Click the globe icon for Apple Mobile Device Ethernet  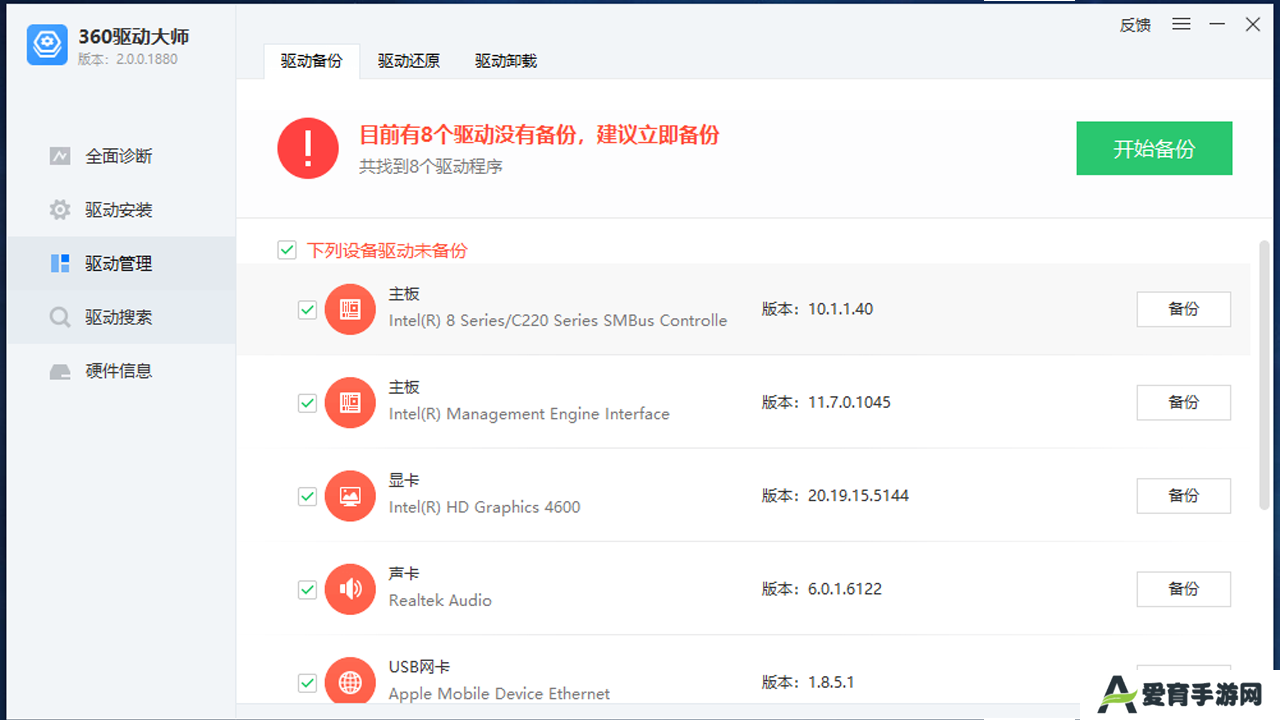350,682
